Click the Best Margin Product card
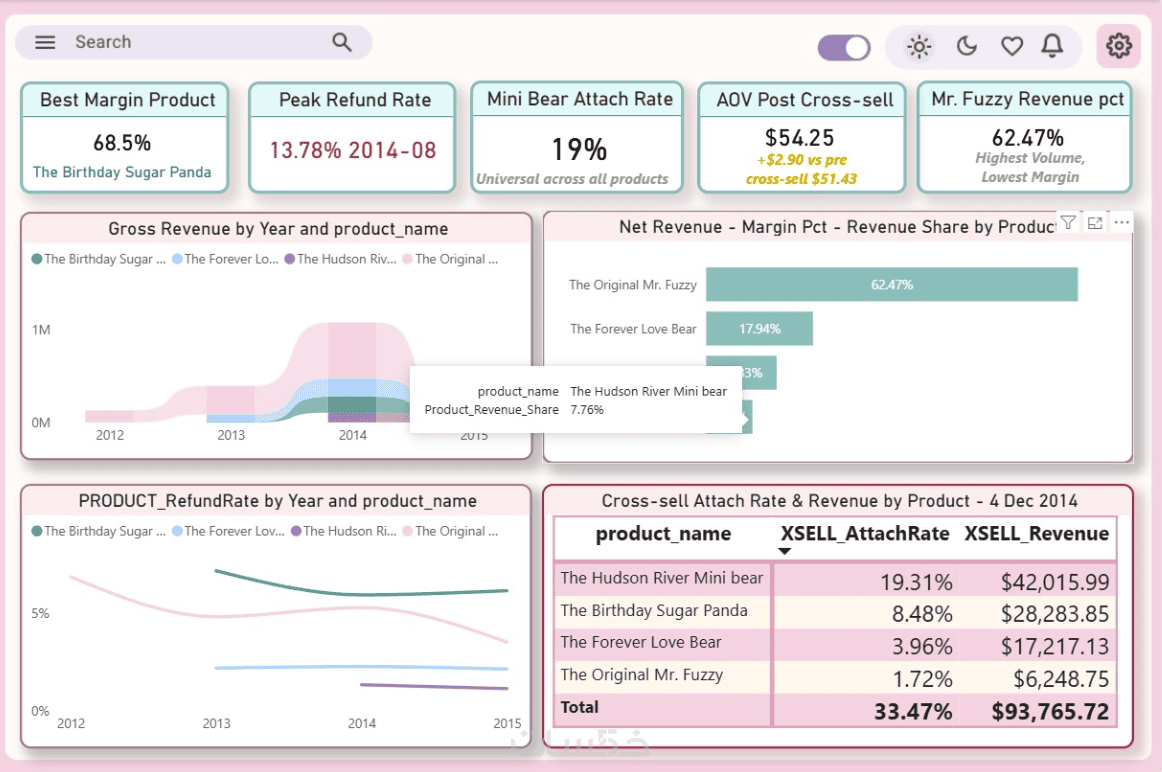 click(x=124, y=138)
